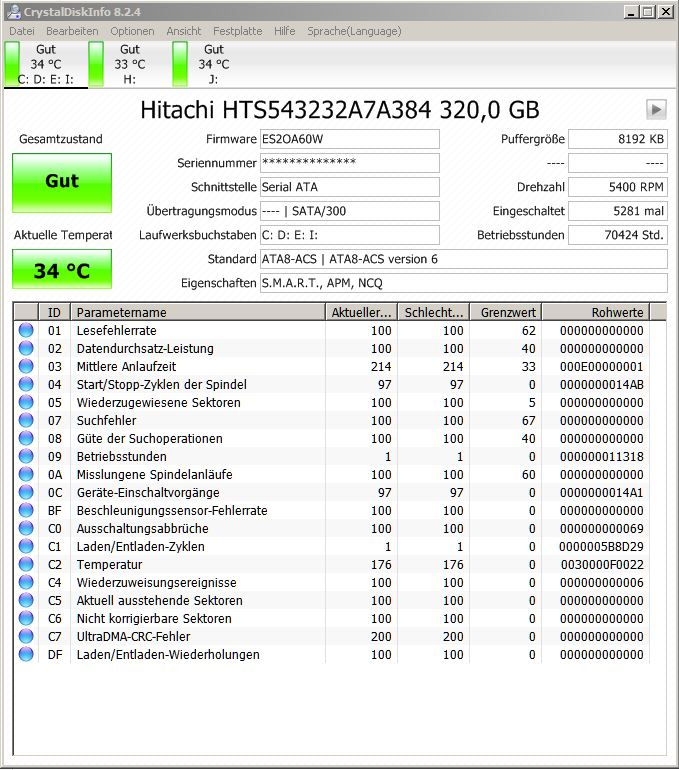Screen dimensions: 679x770
Task: Click the Parametername column header
Action: (x=198, y=312)
